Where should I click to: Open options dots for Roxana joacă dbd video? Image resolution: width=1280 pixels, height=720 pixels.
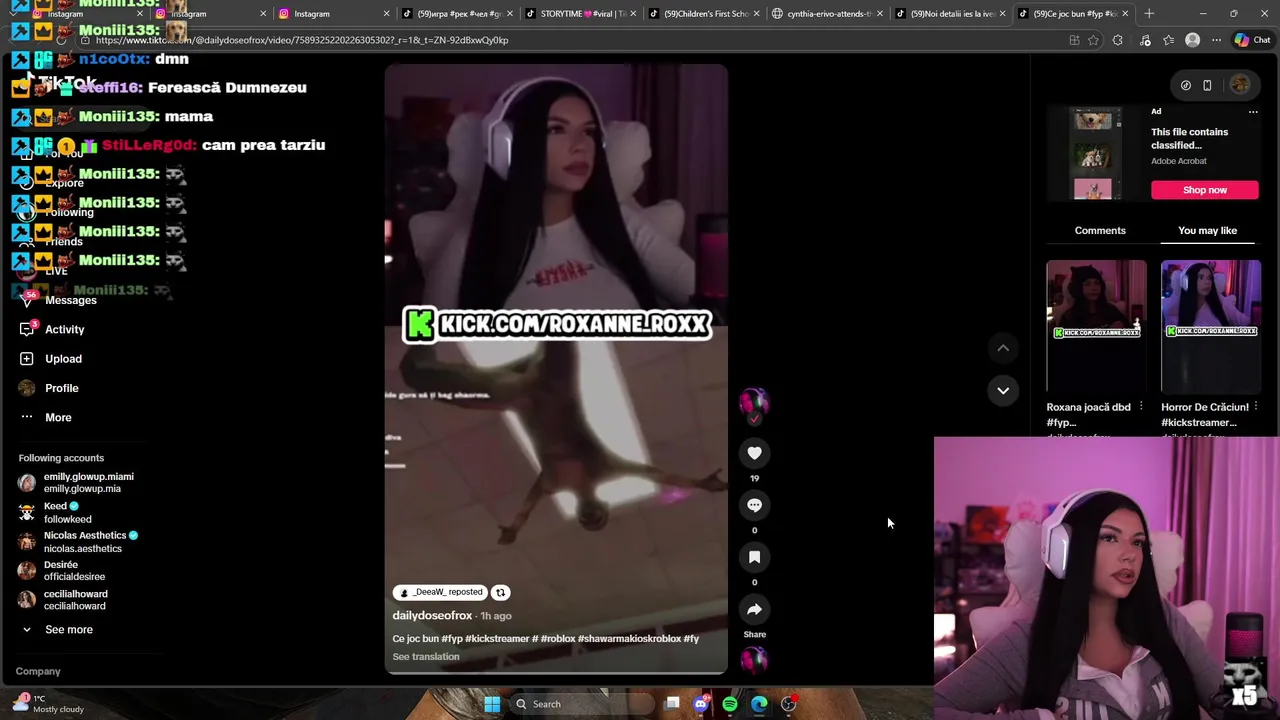click(1141, 407)
